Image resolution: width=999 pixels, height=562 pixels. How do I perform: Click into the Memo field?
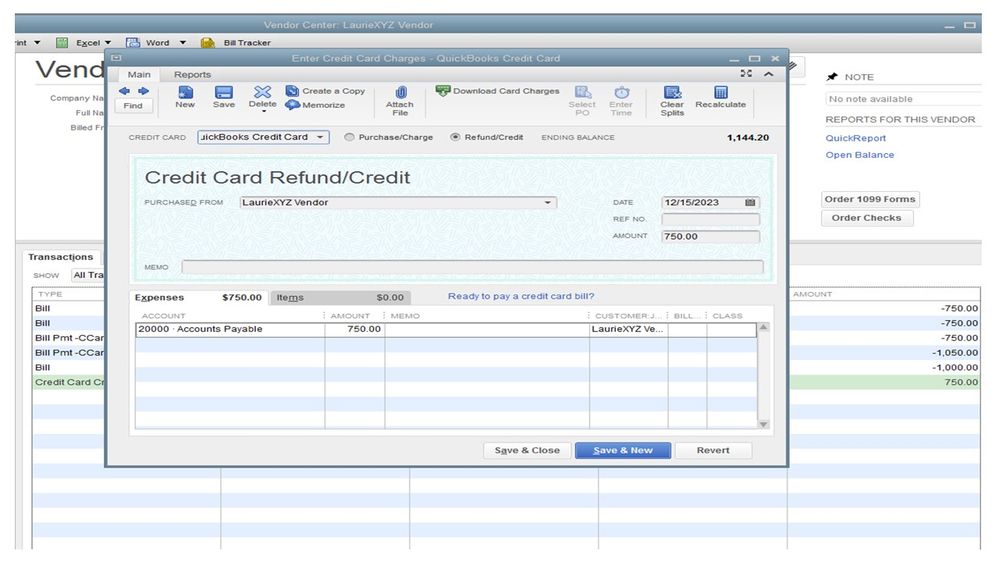tap(472, 267)
